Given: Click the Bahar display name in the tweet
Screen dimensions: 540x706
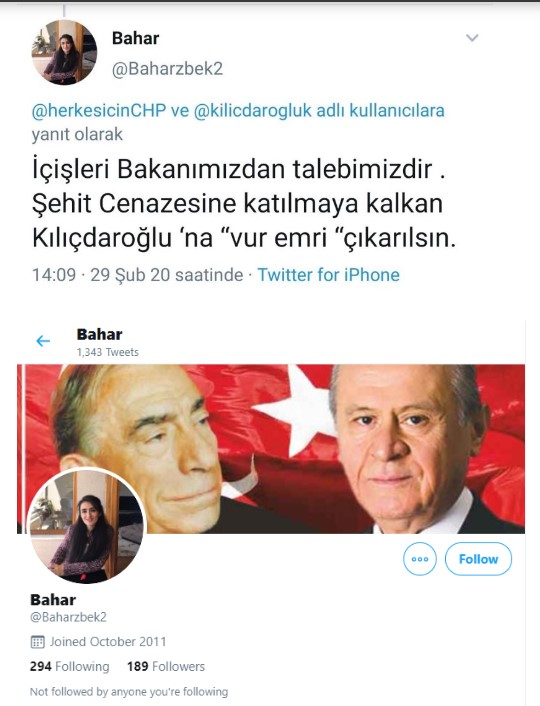Looking at the screenshot, I should click(x=136, y=38).
